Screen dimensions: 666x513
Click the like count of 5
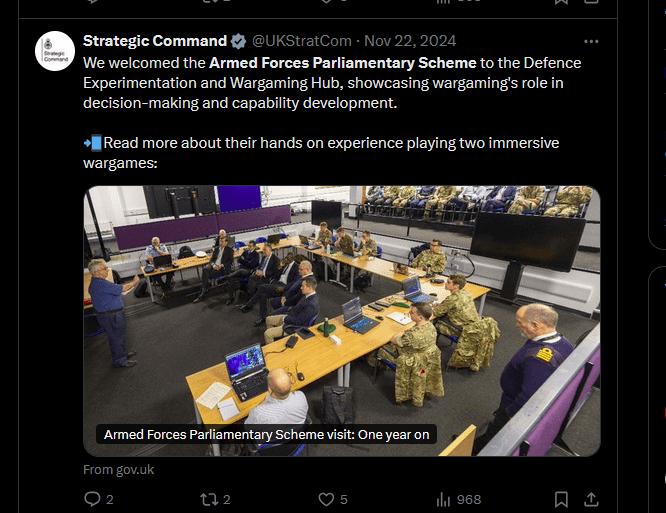click(x=343, y=499)
